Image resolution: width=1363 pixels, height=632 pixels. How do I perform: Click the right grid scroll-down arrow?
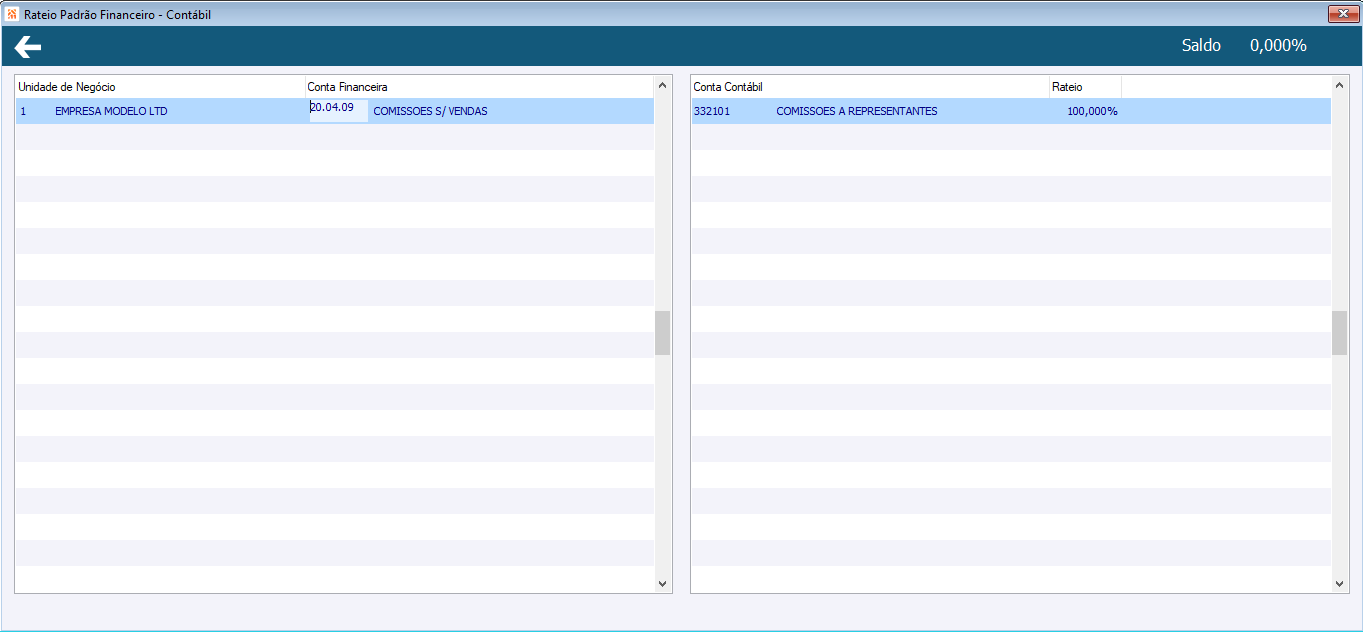1339,583
